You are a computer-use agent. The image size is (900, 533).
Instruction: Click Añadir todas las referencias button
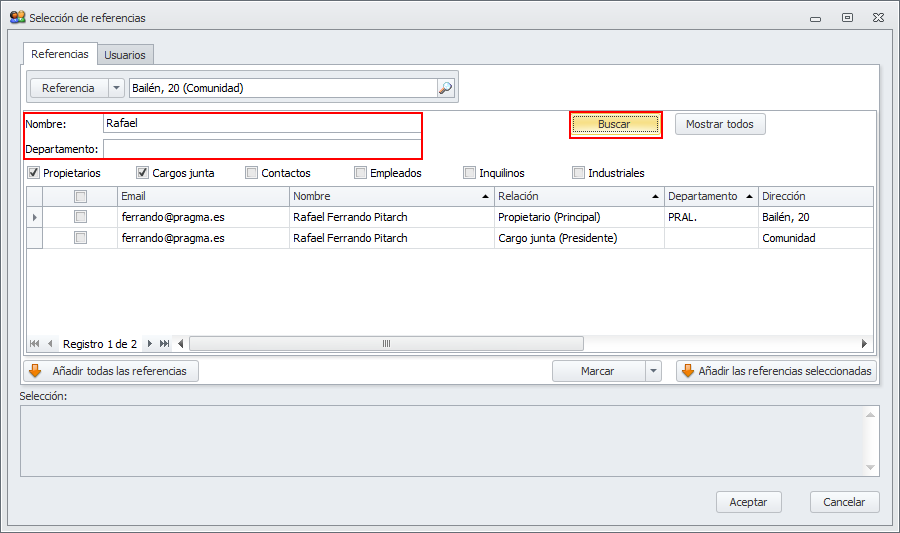click(111, 371)
